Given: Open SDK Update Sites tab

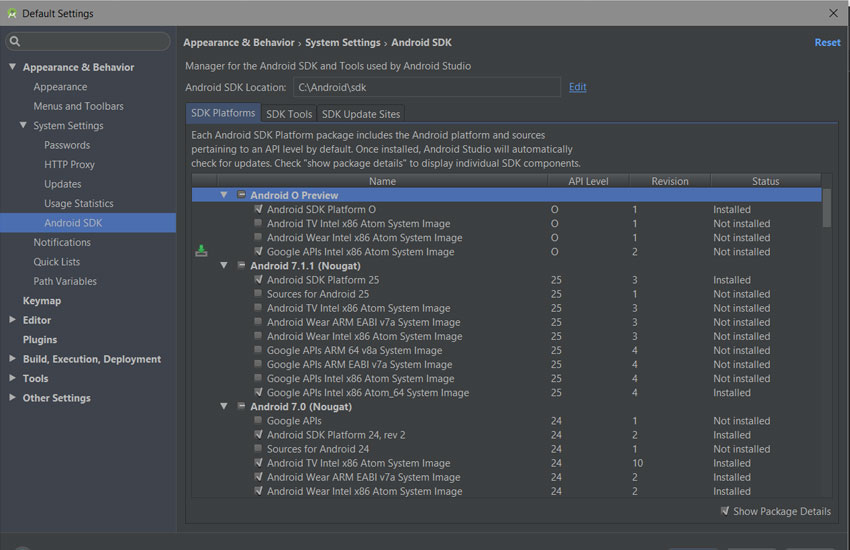Looking at the screenshot, I should click(360, 114).
